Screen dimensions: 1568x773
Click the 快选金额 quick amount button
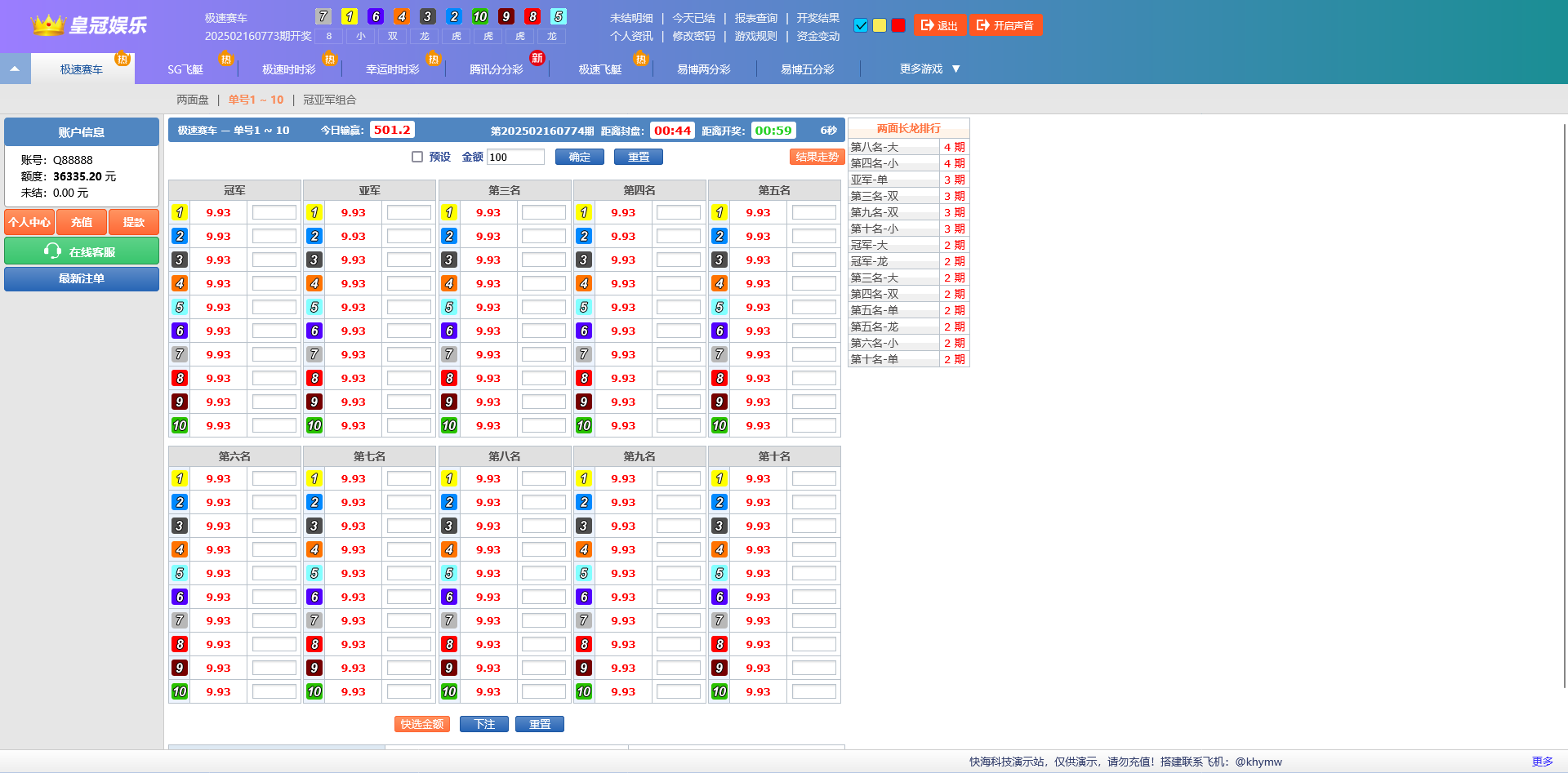click(x=422, y=724)
